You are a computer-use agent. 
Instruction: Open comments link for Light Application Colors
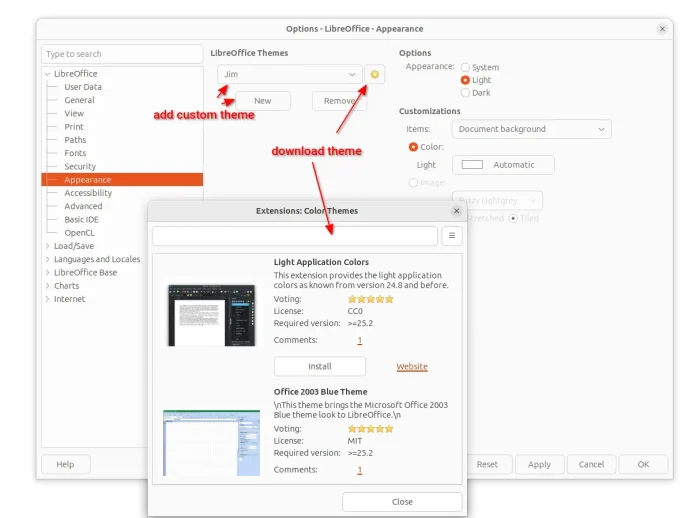tap(359, 340)
